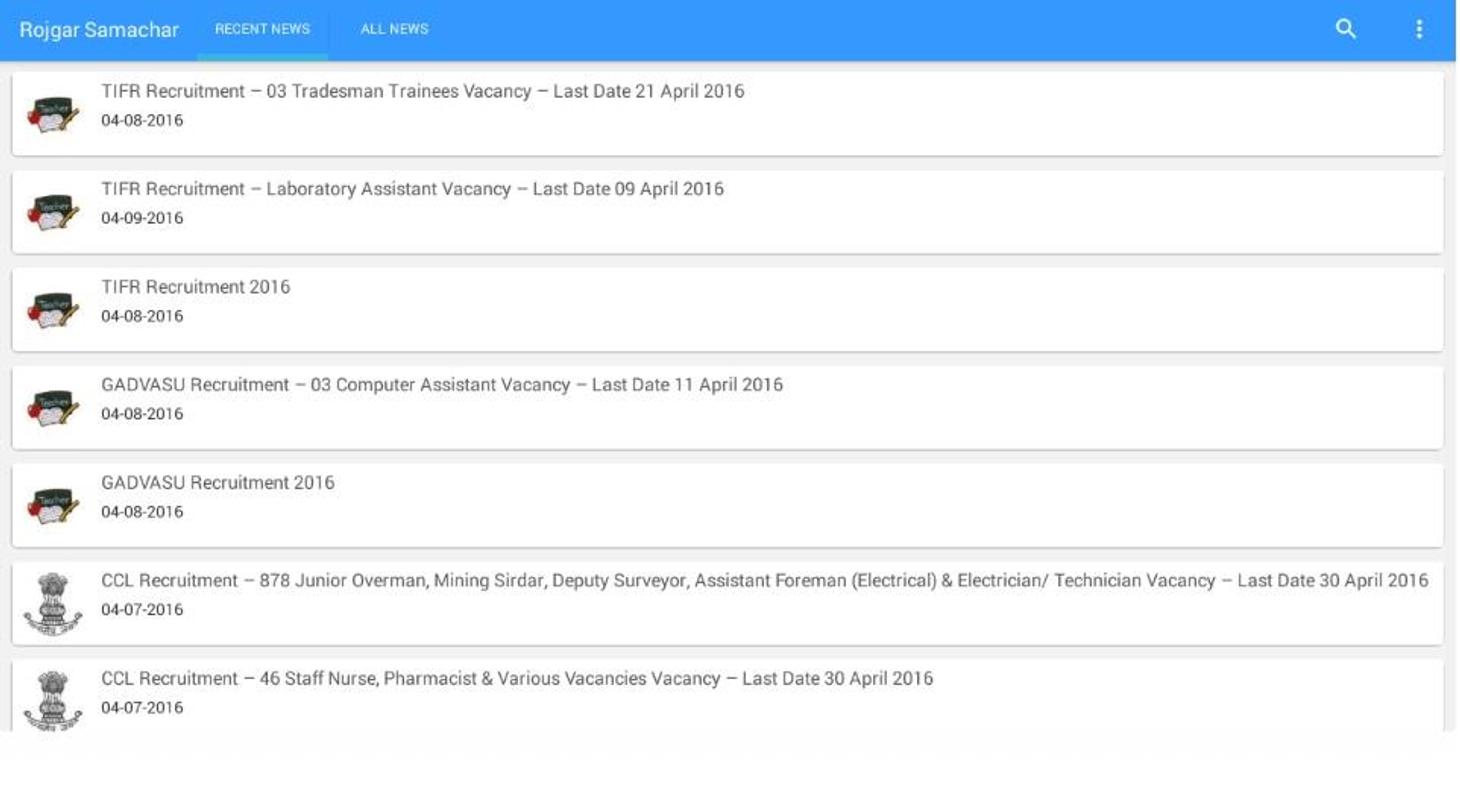The height and width of the screenshot is (800, 1460).
Task: Click date 04-08-2016 under Tradesman Trainees news
Action: [142, 120]
